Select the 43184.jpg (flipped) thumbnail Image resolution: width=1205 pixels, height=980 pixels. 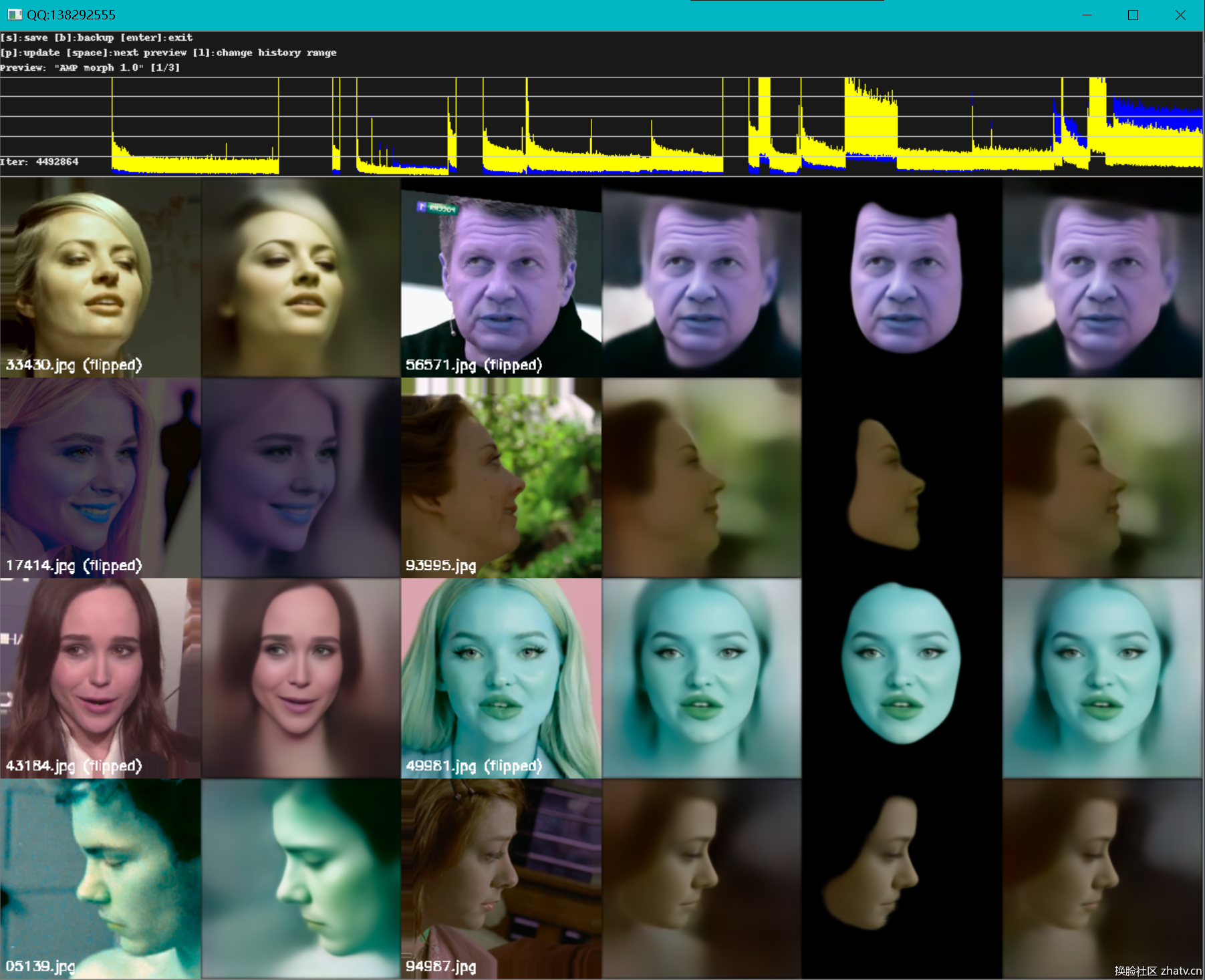100,678
